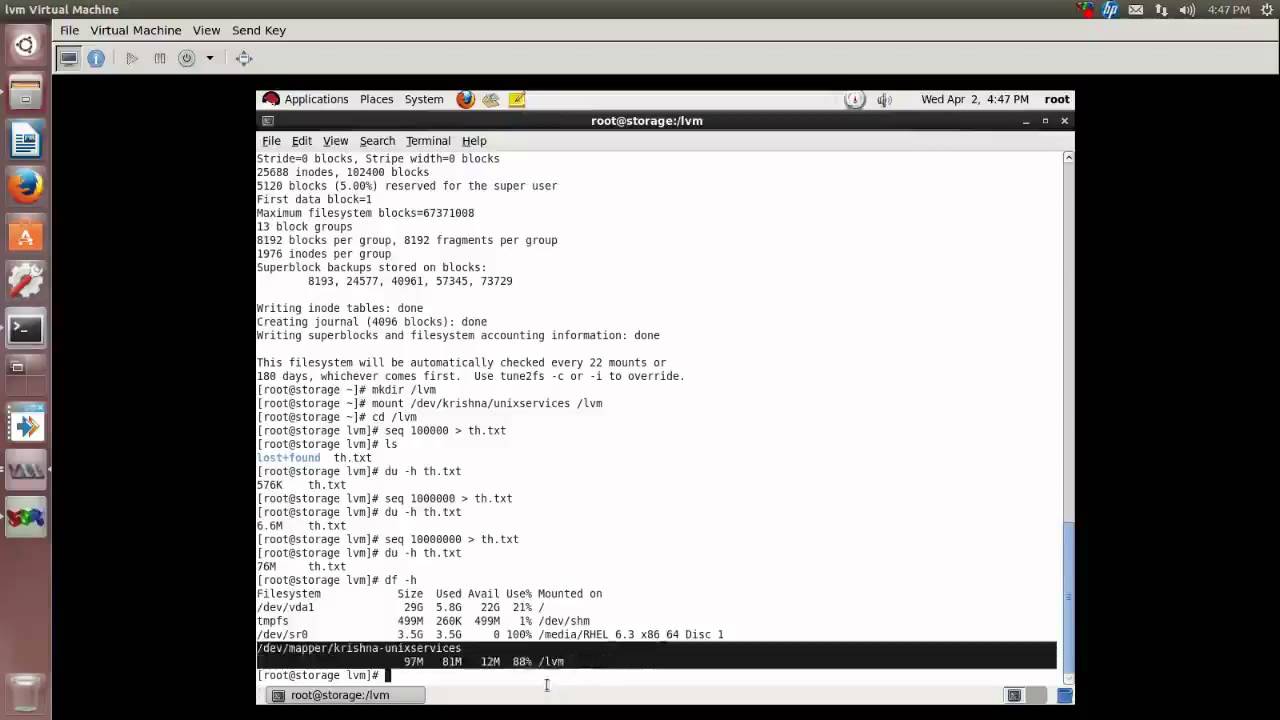The width and height of the screenshot is (1280, 720).
Task: Open guest panel clock Wed Apr 2
Action: click(975, 99)
